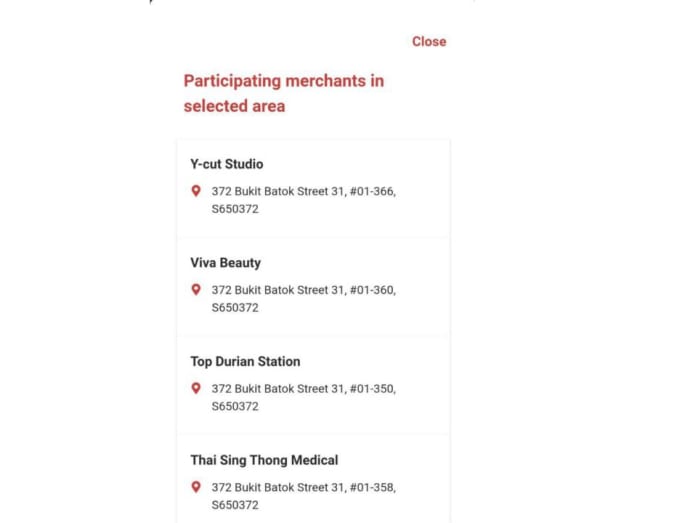Image resolution: width=693 pixels, height=523 pixels.
Task: Click unit number #01-360 in Viva Beauty's address
Action: click(371, 290)
